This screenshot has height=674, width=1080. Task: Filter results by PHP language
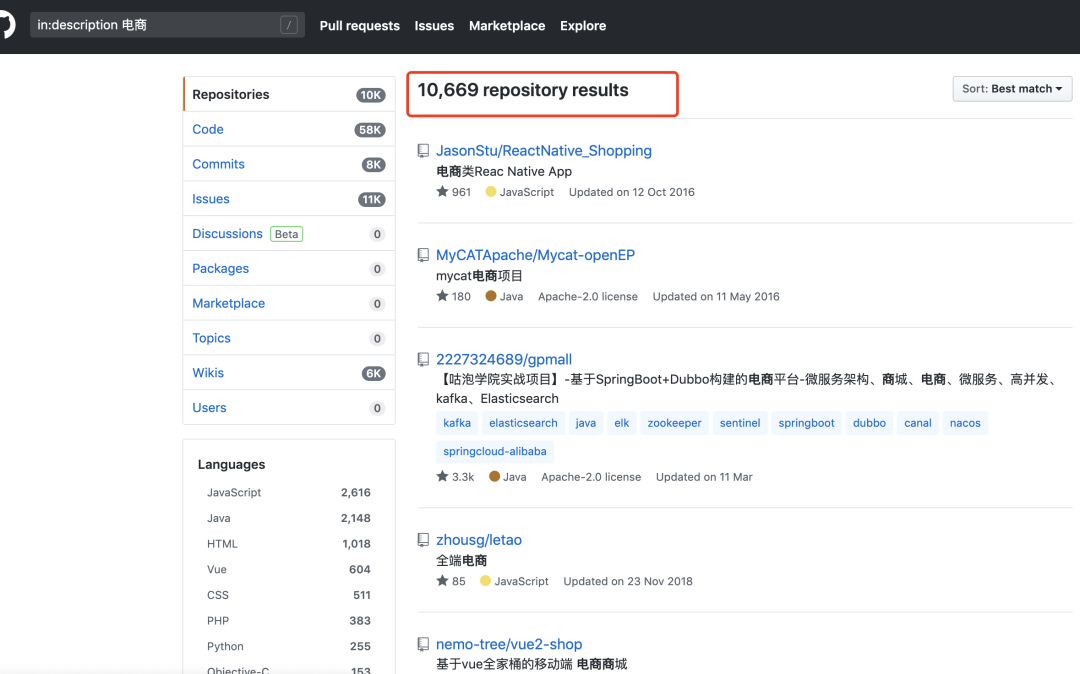[x=289, y=621]
